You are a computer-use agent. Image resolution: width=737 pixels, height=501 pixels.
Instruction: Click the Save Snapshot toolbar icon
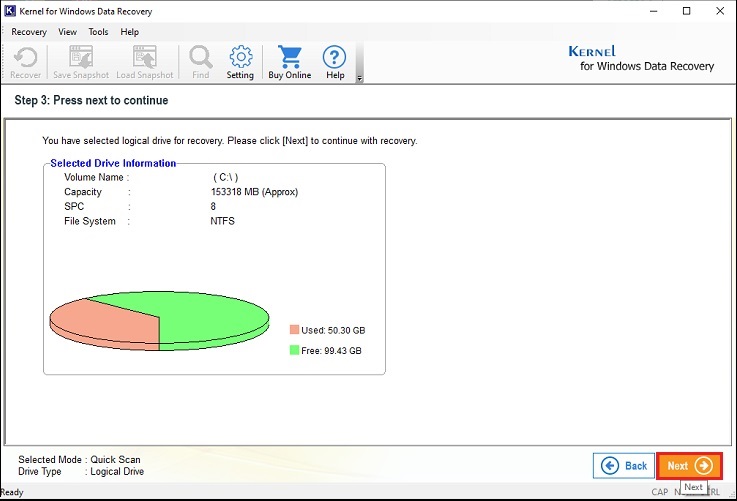(81, 62)
